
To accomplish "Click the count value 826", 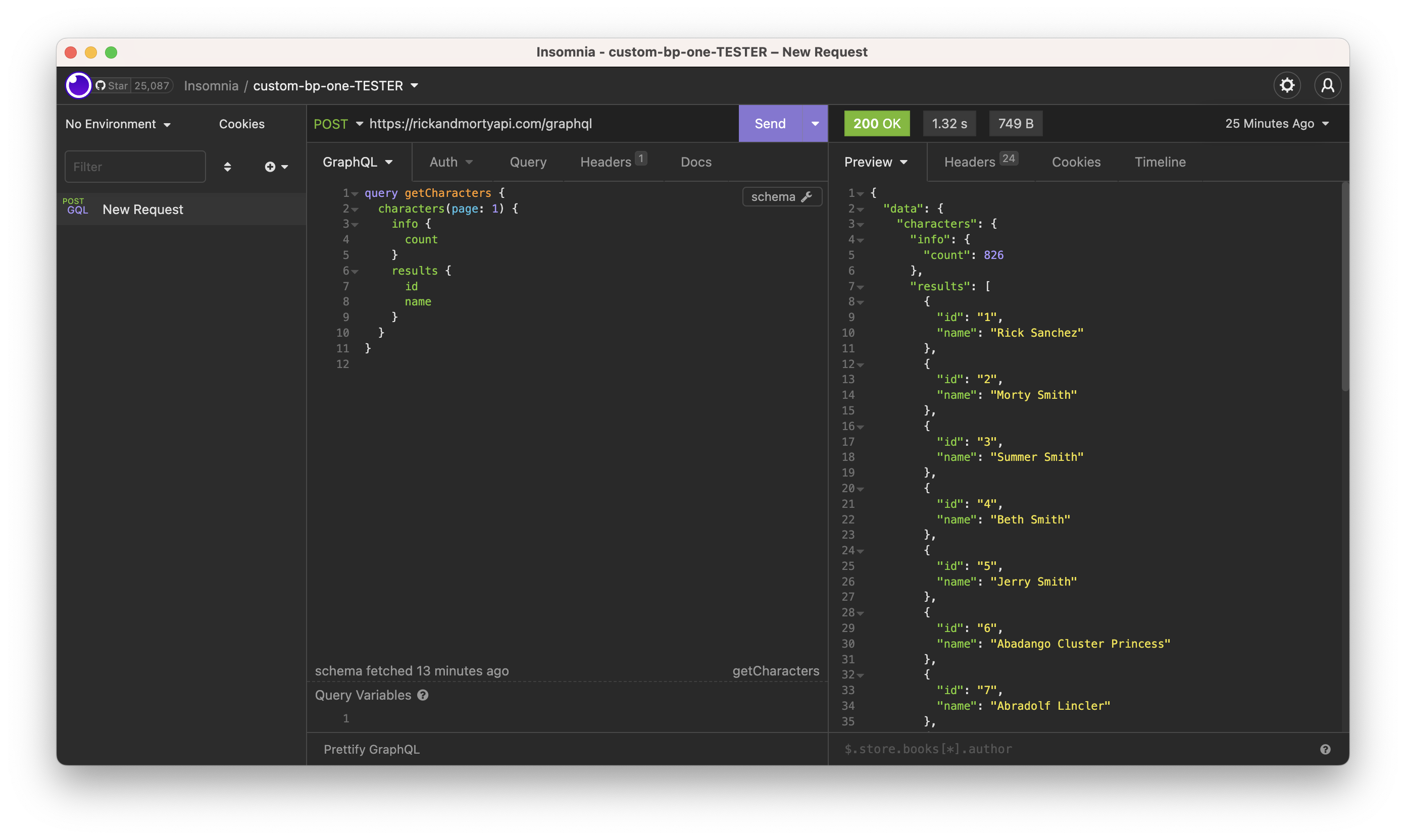I will point(993,255).
